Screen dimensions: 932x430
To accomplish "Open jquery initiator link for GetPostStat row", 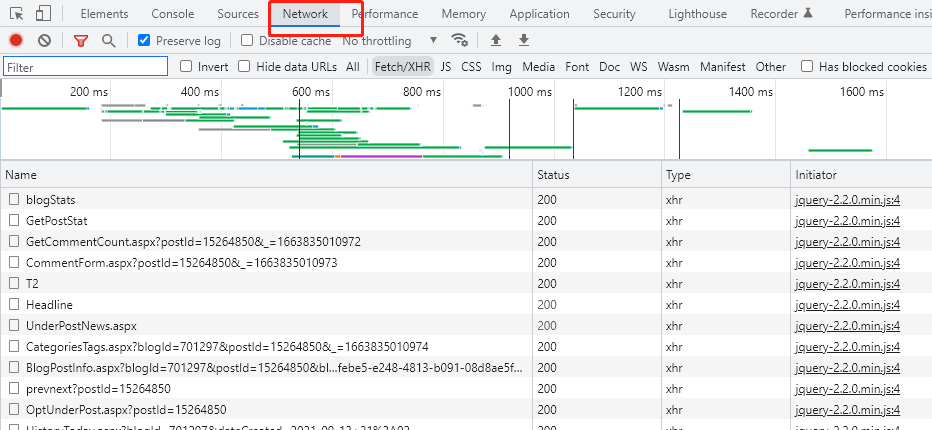I will (848, 221).
